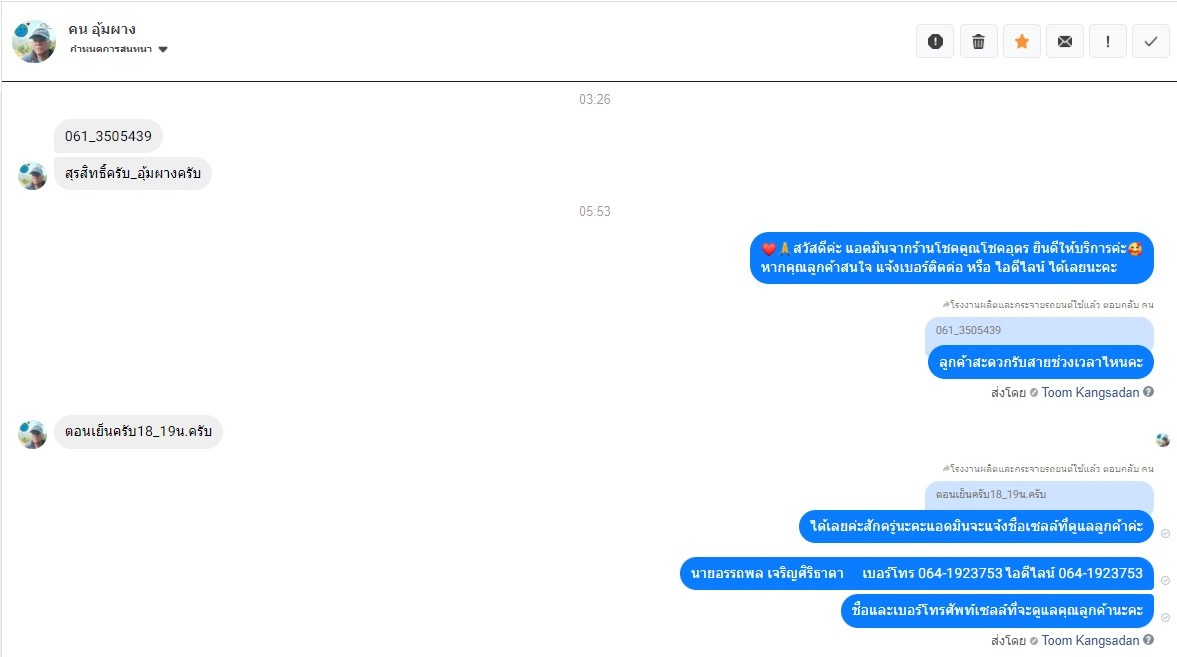This screenshot has height=657, width=1177.
Task: Click the help icon beside the upper Toom Kangsadan
Action: (1148, 391)
